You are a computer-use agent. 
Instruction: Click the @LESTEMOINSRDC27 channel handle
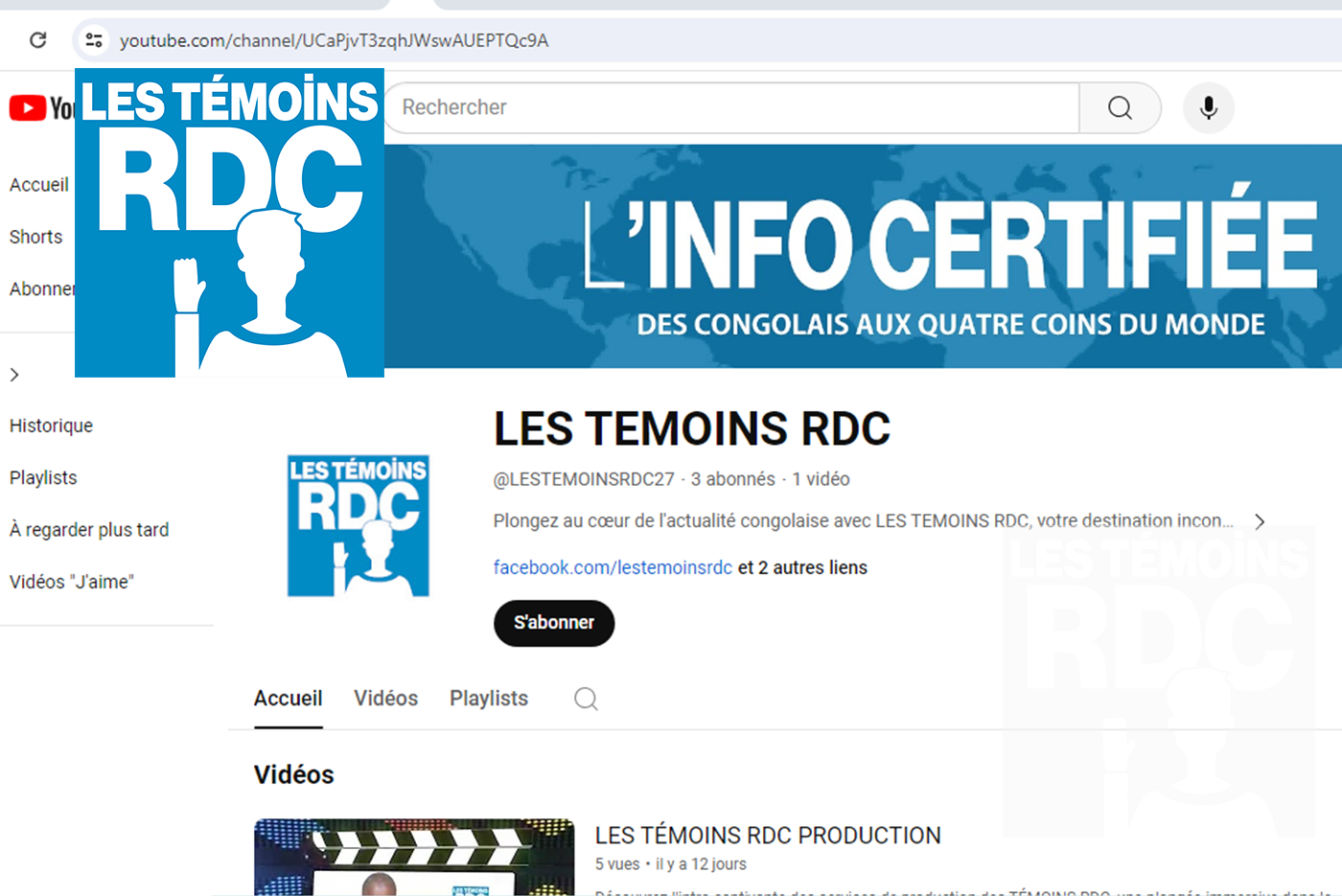584,479
